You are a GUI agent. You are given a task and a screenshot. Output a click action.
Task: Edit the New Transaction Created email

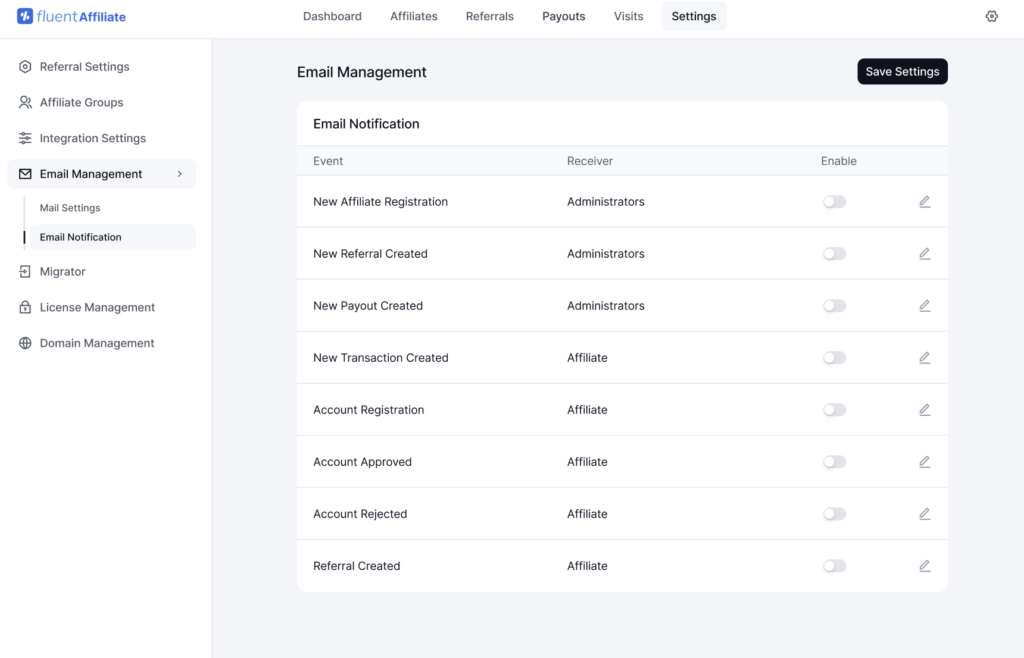pyautogui.click(x=925, y=358)
